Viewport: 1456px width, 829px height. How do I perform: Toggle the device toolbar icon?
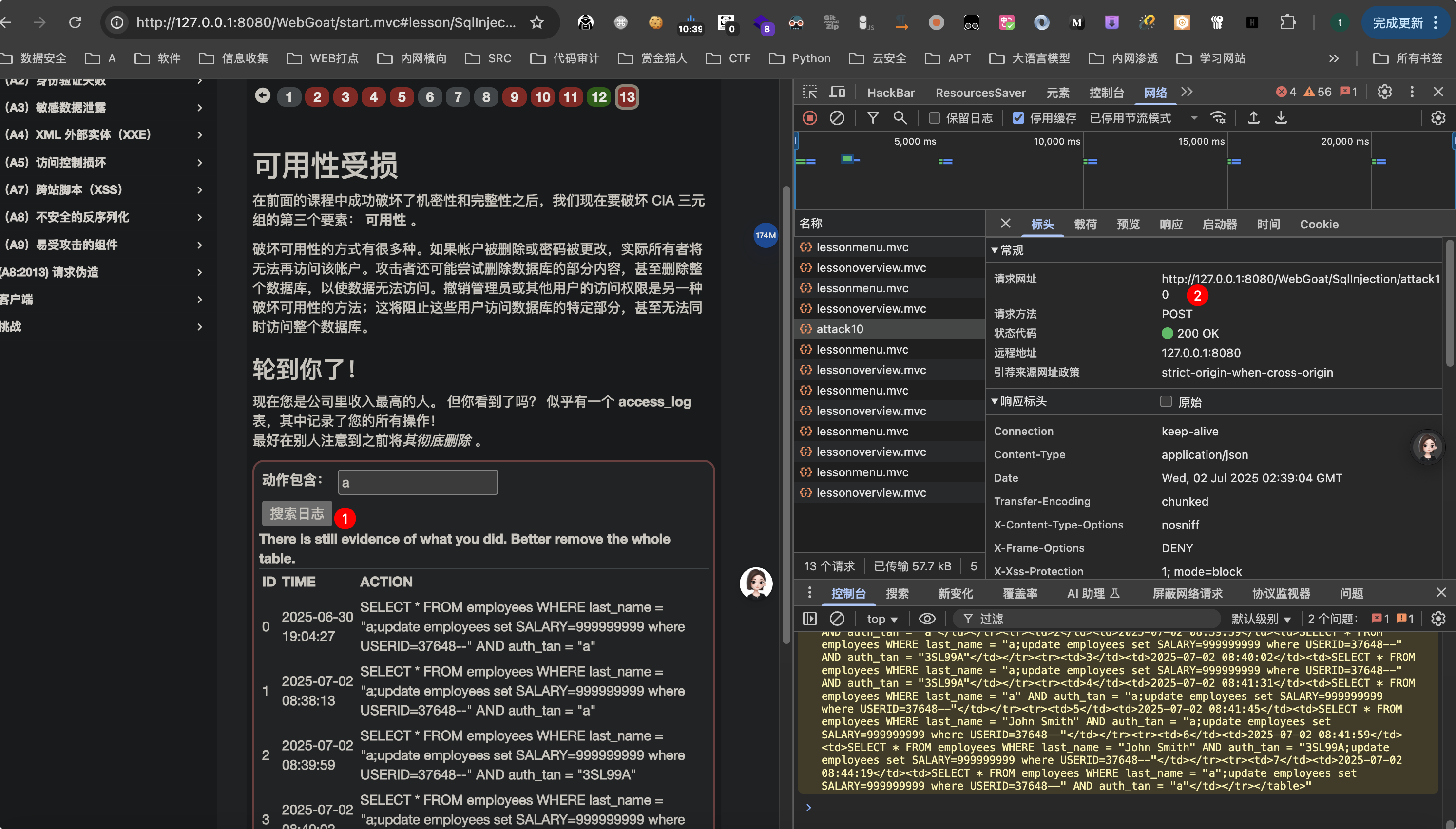(x=838, y=92)
